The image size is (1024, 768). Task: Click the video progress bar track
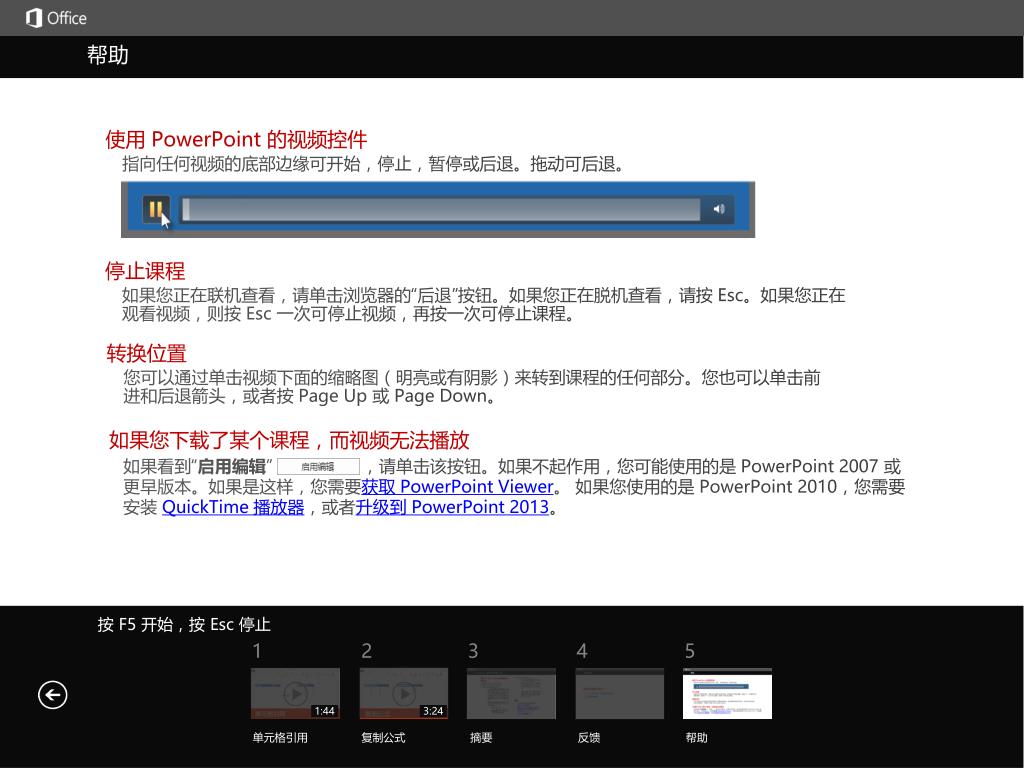coord(441,210)
